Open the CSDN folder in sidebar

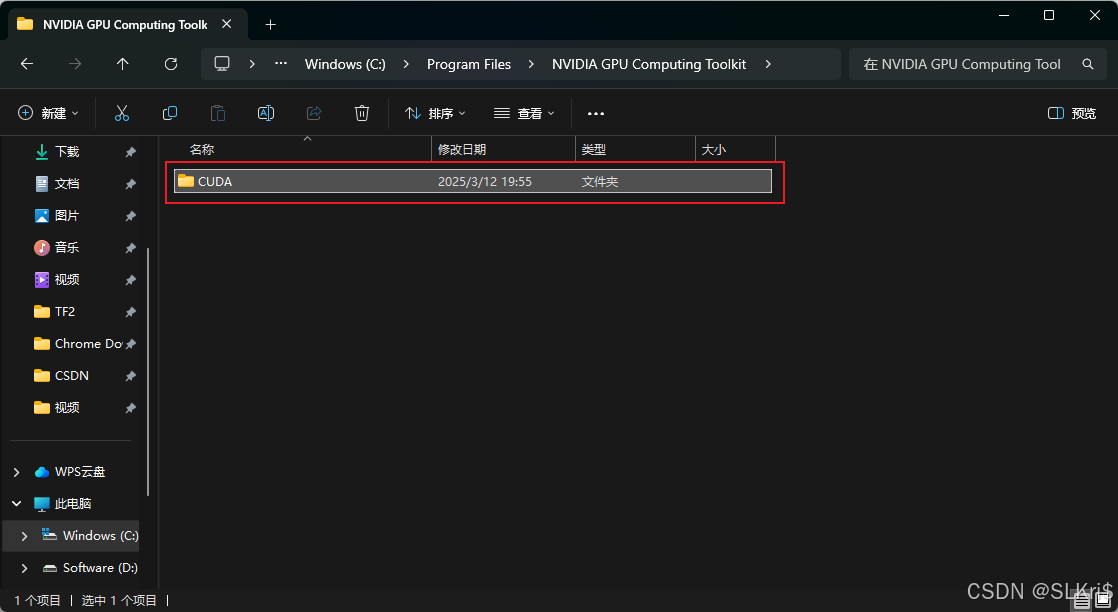71,376
